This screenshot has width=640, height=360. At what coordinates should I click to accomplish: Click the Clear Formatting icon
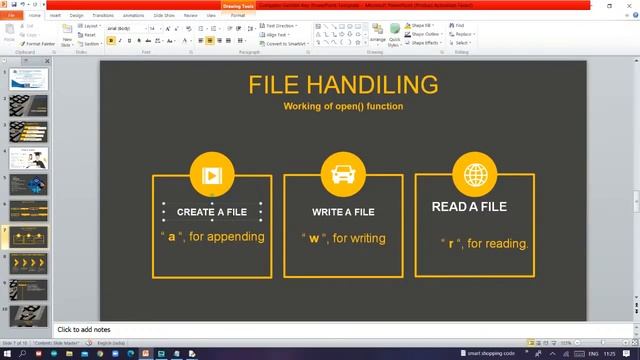pyautogui.click(x=189, y=29)
